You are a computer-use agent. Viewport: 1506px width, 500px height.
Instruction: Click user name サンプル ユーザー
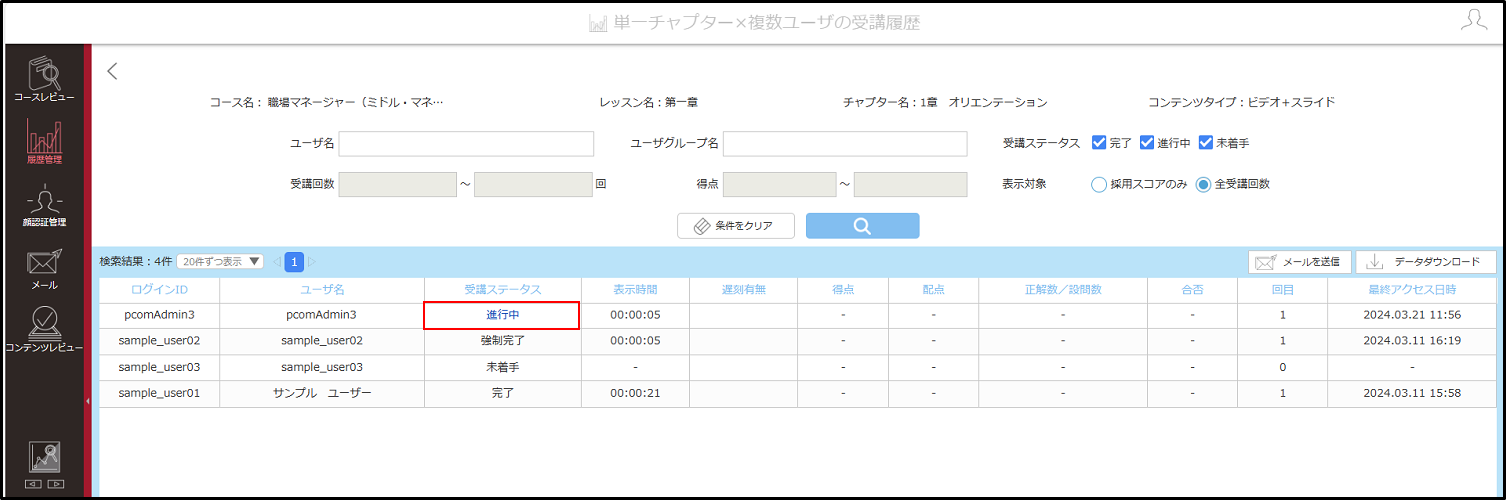point(322,393)
